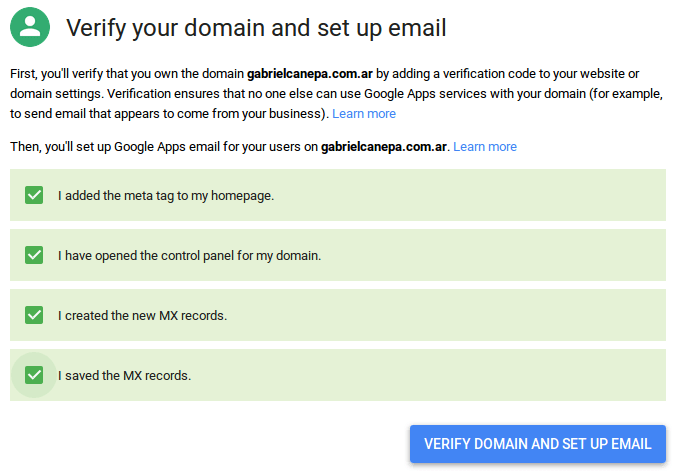The image size is (676, 475).
Task: Toggle the saved MX records checkbox
Action: [34, 375]
